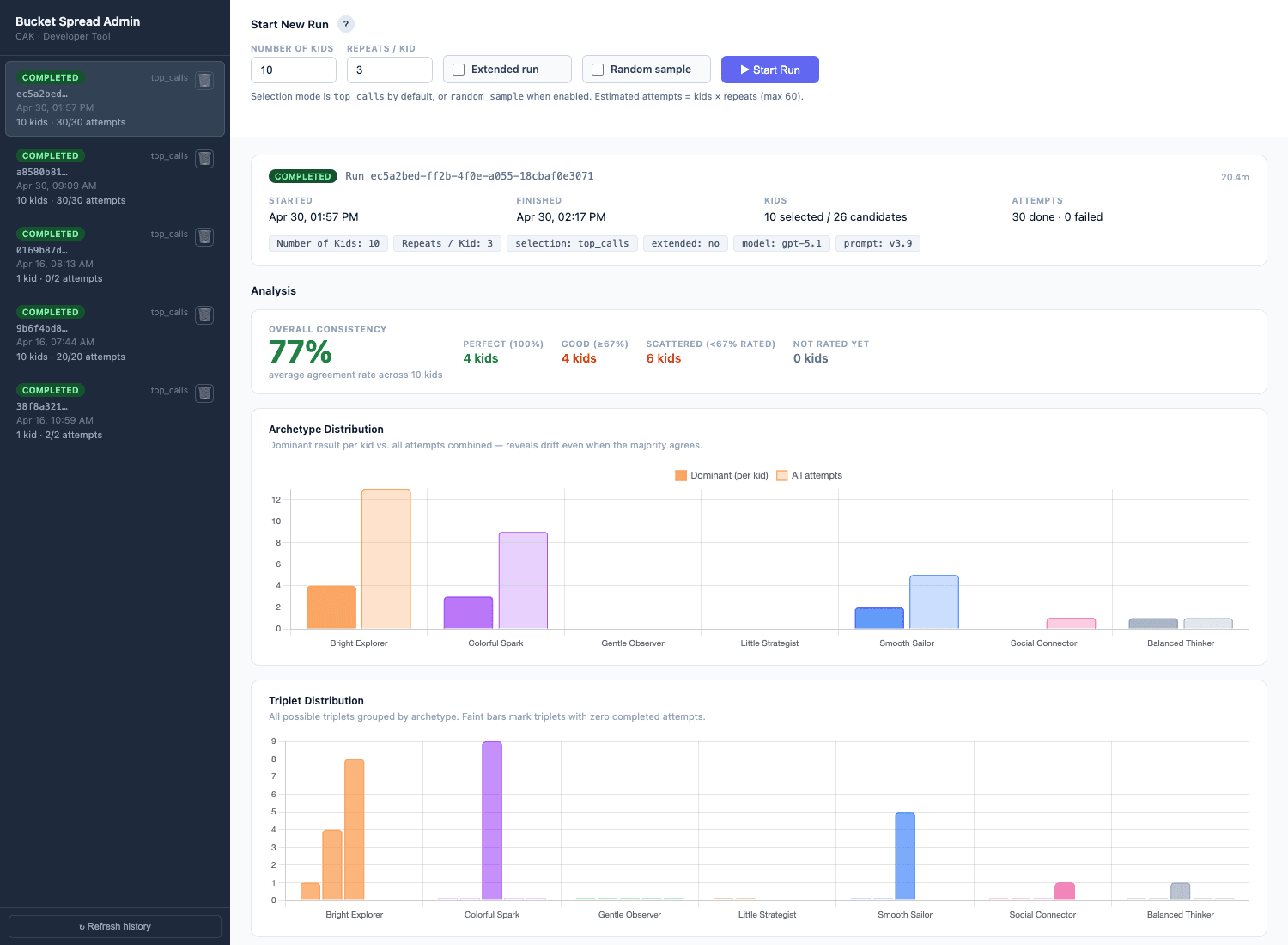Click '30 done · 0 failed' text
1288x945 pixels.
coord(1057,217)
